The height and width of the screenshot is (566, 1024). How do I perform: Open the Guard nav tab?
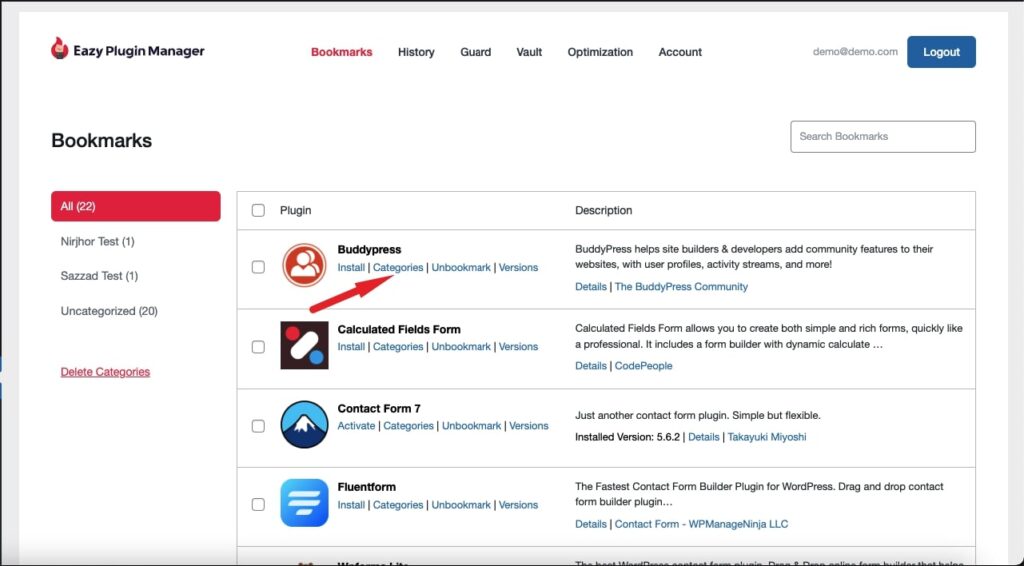(x=475, y=52)
